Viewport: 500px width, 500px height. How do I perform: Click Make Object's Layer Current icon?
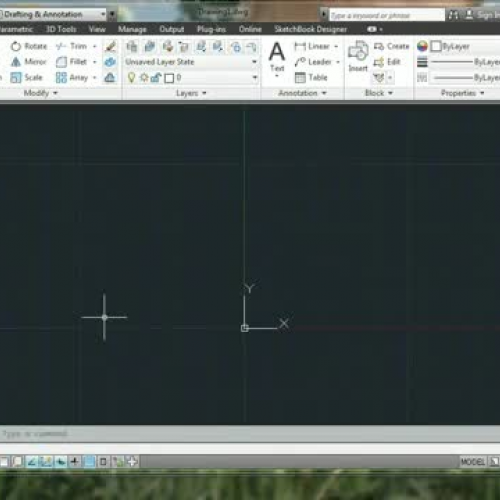150,47
